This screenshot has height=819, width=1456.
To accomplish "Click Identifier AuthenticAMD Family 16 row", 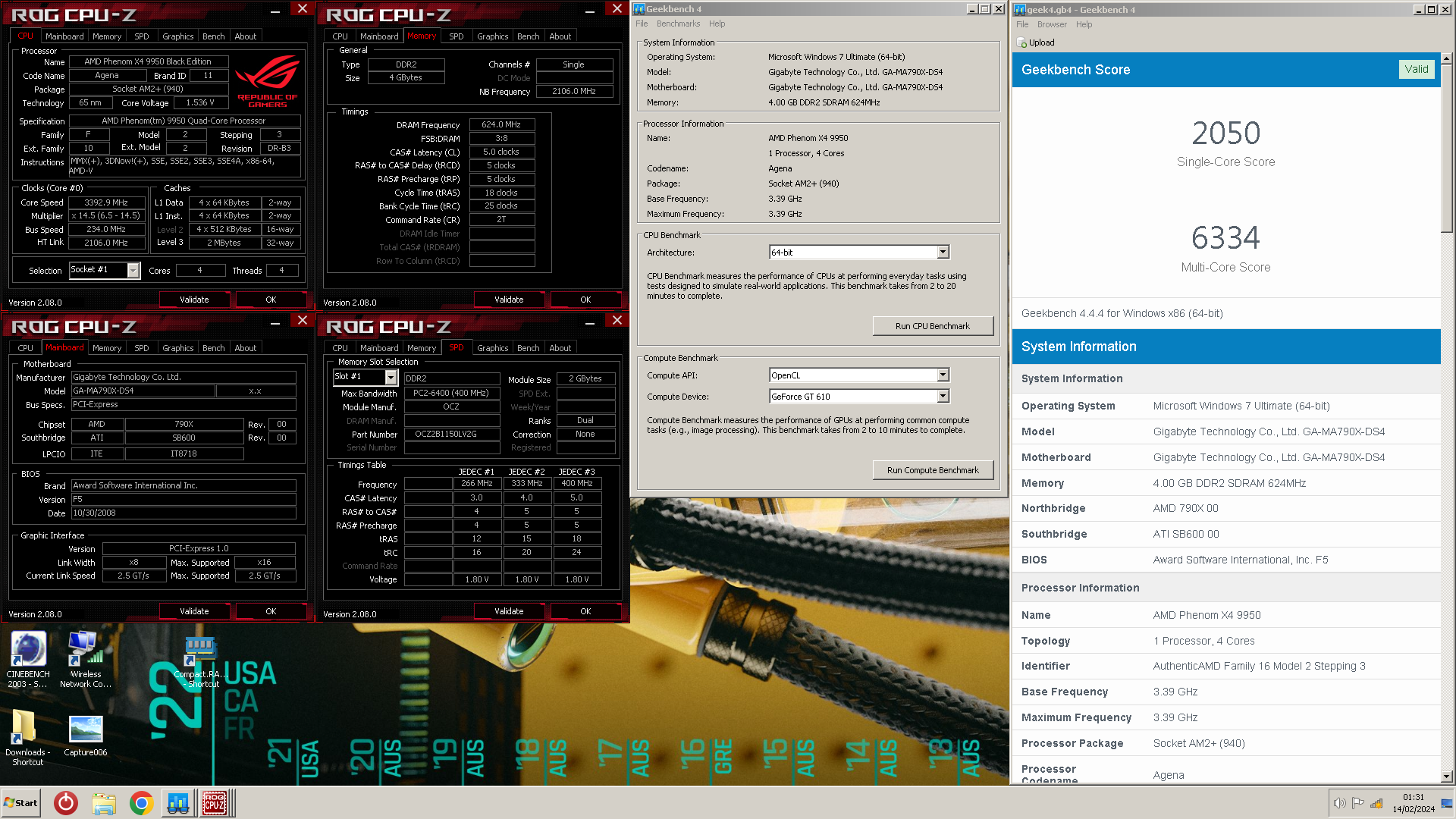I will [1225, 666].
